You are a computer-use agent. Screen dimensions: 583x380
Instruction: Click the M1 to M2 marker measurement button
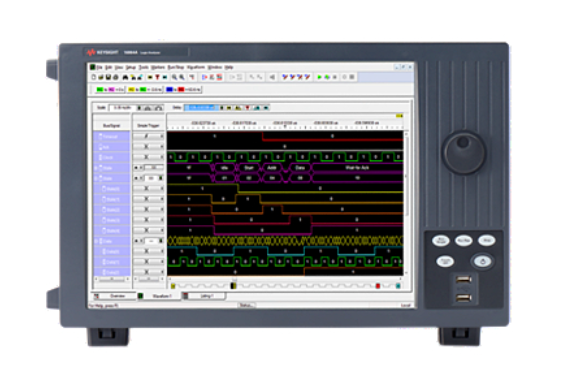tap(110, 90)
